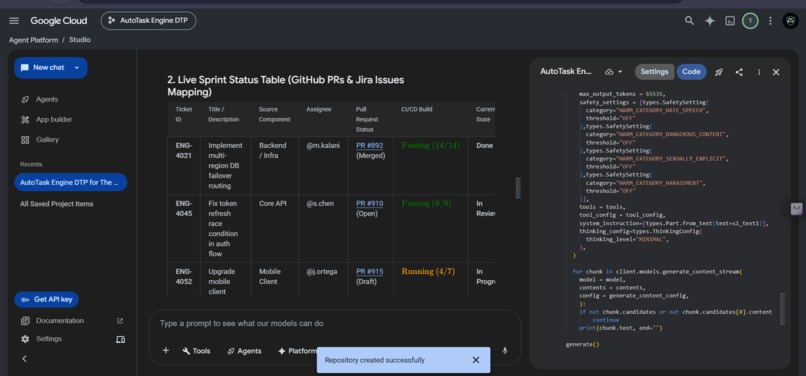Select the AutoTask Engine DTP recent chat

coord(71,182)
